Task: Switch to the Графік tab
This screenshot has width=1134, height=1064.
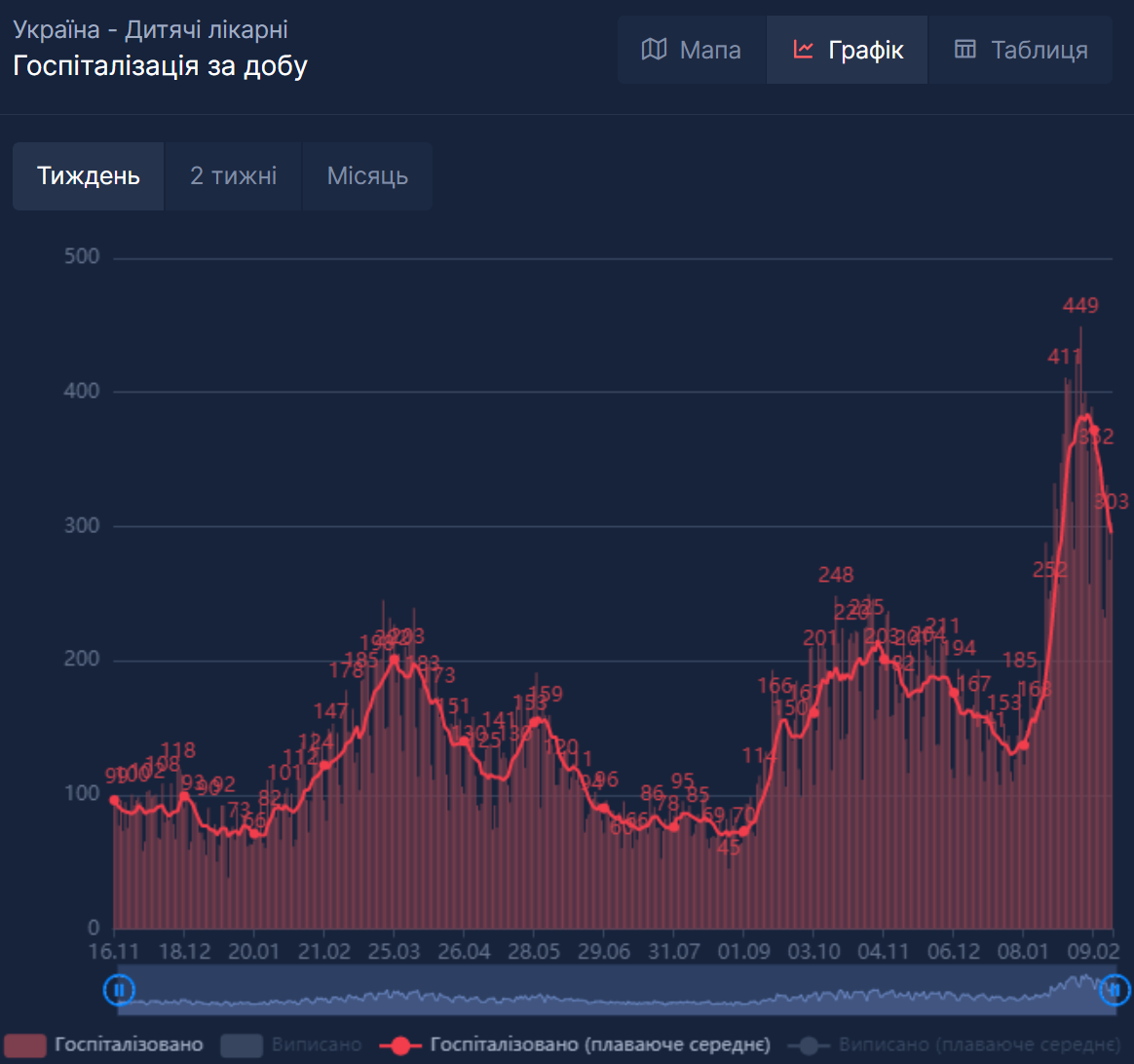Action: [x=848, y=50]
